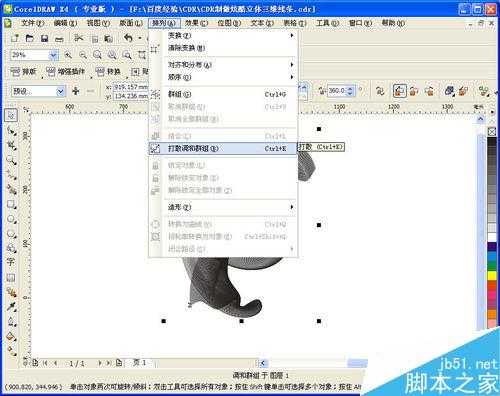Open the zoom level 29% dropdown
Viewport: 500px width, 396px height.
point(53,55)
